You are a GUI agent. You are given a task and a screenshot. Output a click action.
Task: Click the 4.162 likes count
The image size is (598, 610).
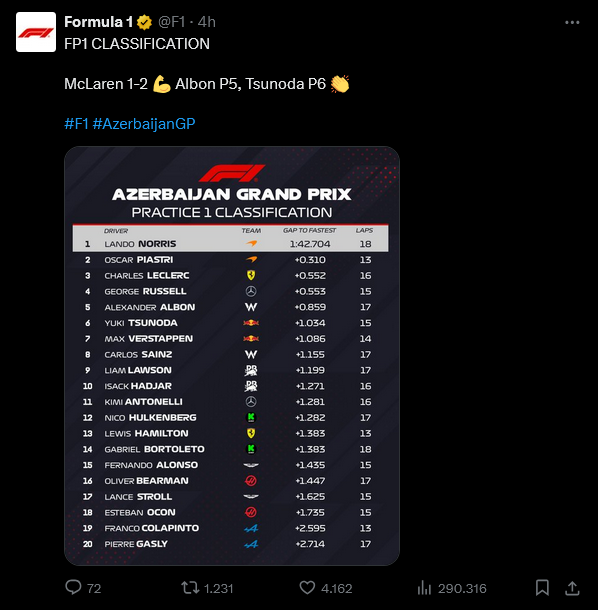coord(337,588)
